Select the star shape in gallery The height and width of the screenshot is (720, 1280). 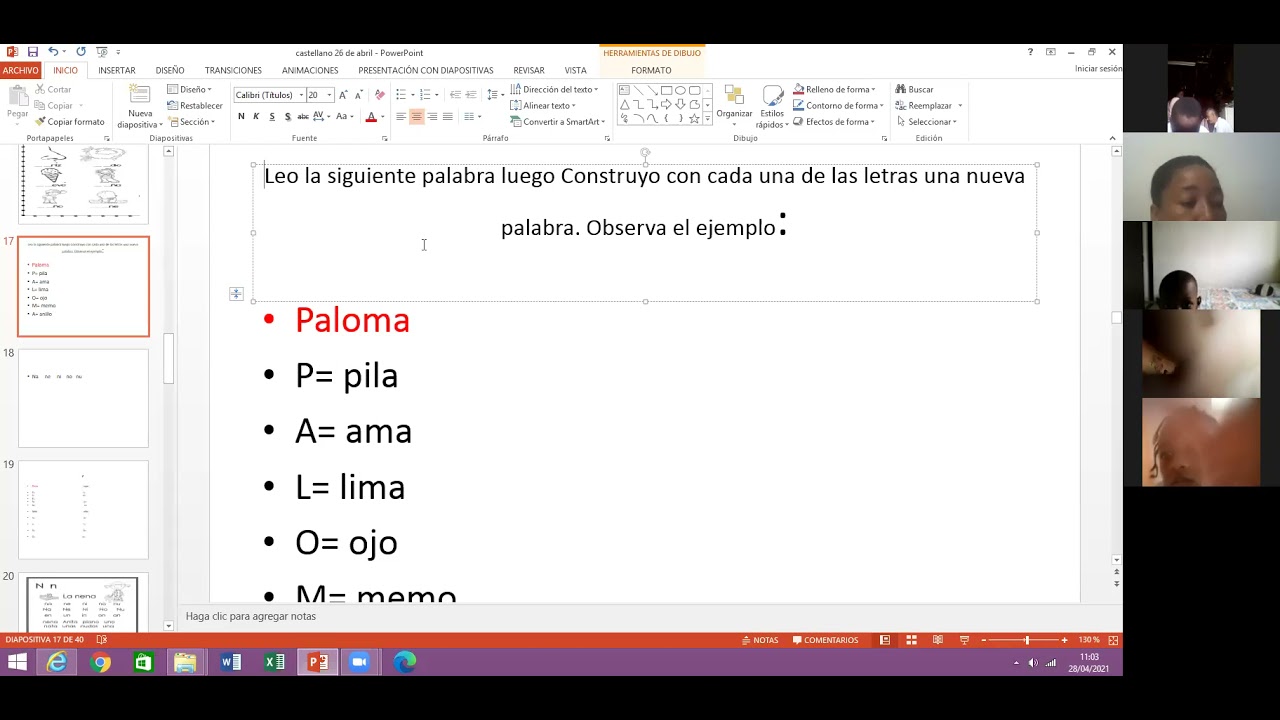click(694, 118)
